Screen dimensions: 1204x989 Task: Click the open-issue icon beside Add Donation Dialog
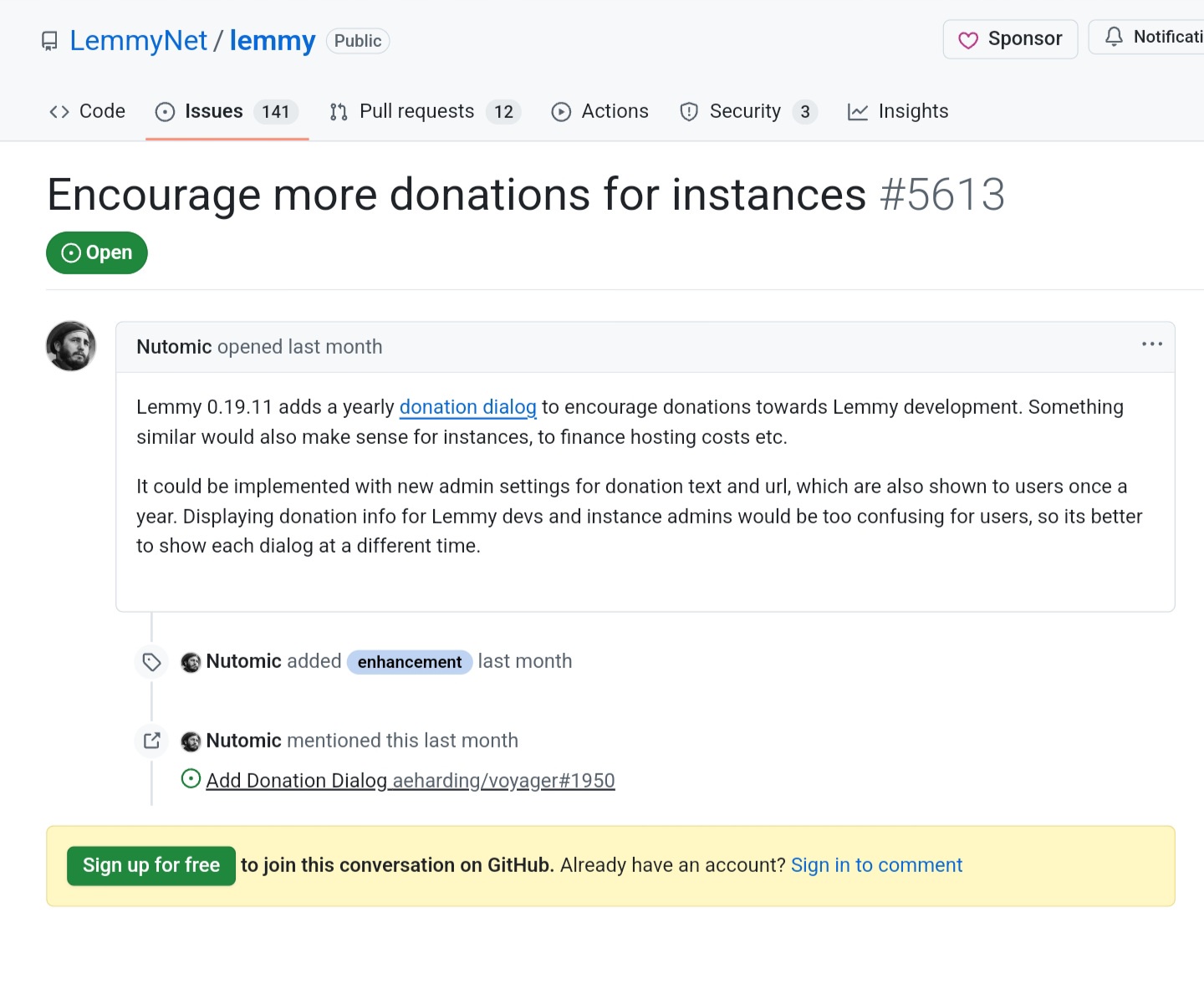pos(191,779)
